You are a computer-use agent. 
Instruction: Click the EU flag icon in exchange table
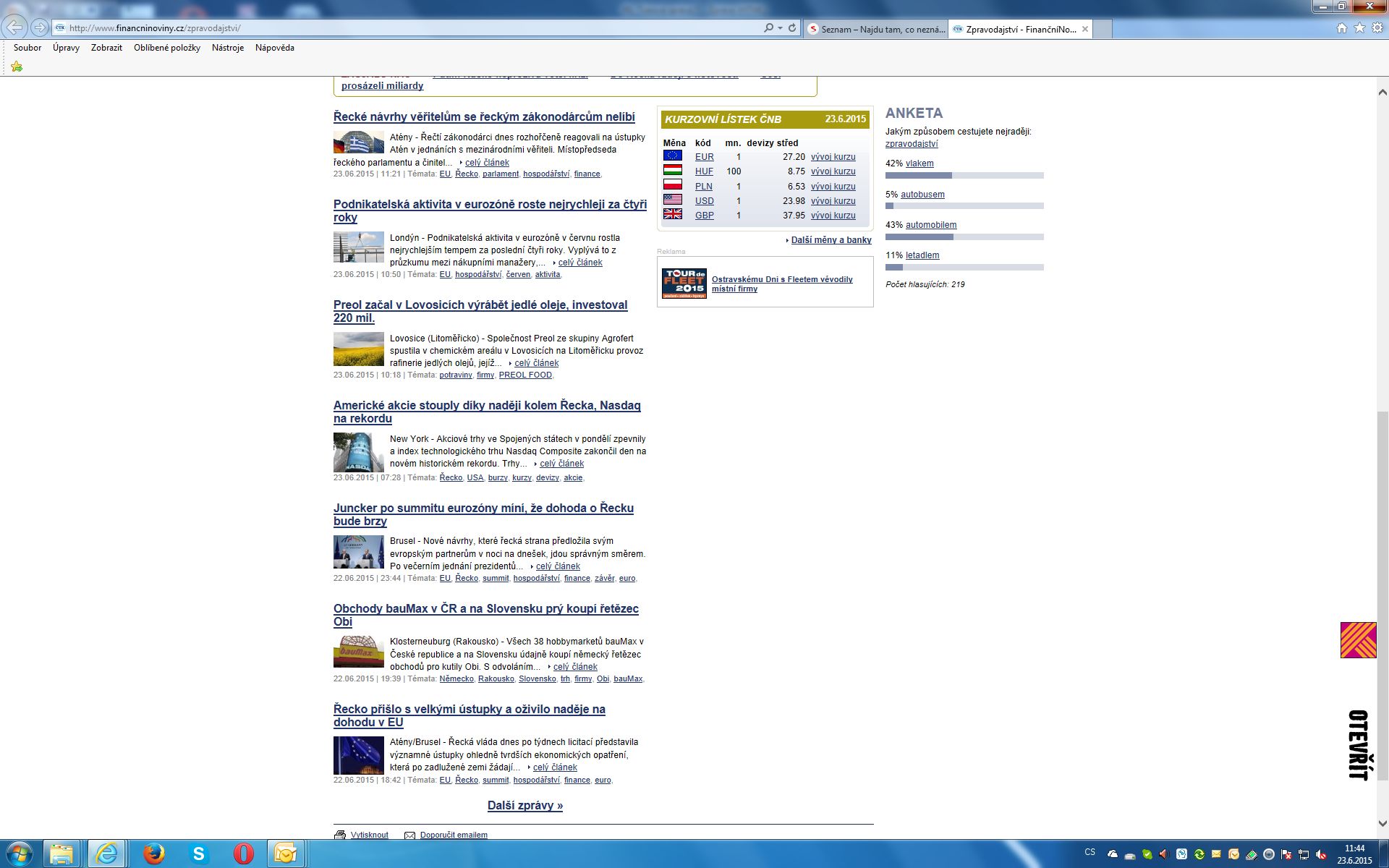[x=673, y=156]
